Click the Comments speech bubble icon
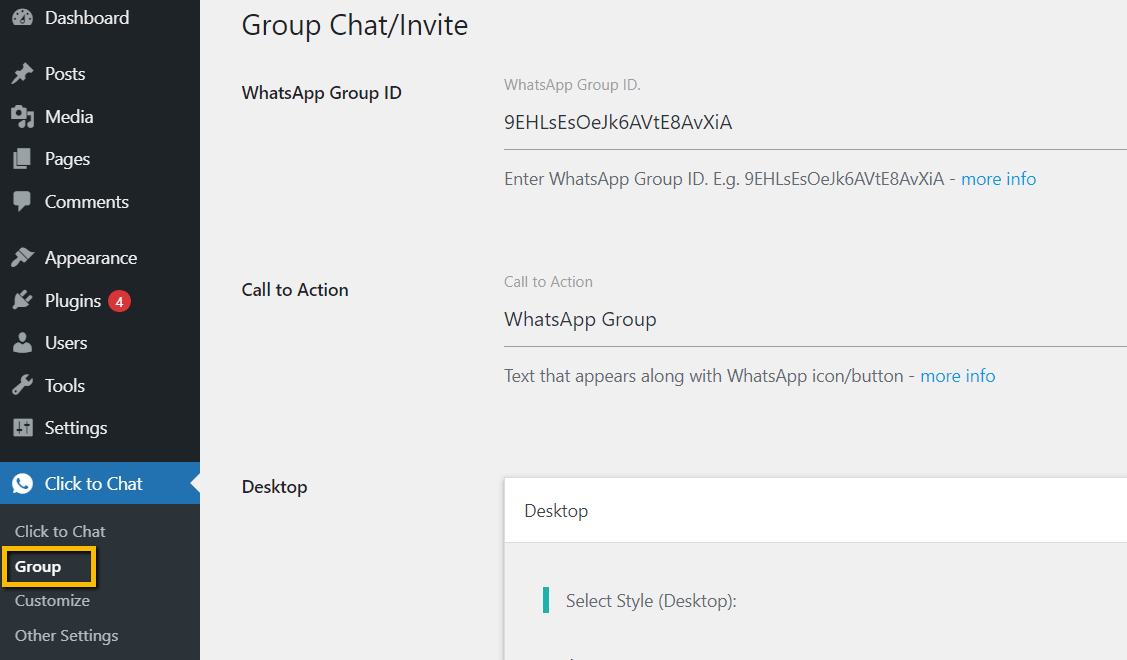Viewport: 1127px width, 660px height. (22, 201)
